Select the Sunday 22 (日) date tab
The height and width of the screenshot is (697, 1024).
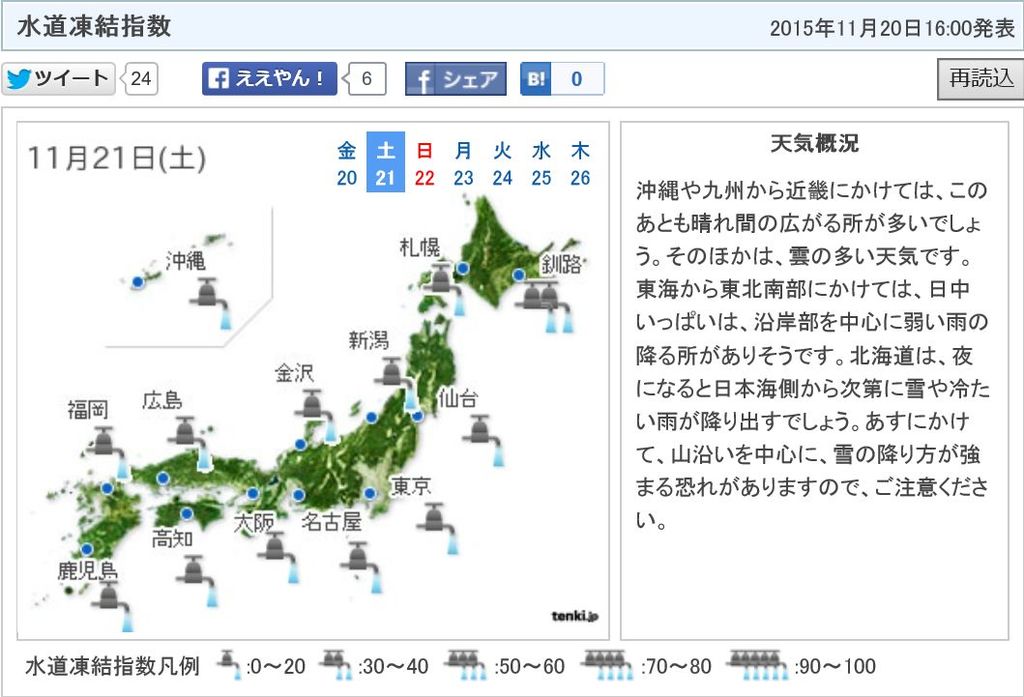click(424, 164)
